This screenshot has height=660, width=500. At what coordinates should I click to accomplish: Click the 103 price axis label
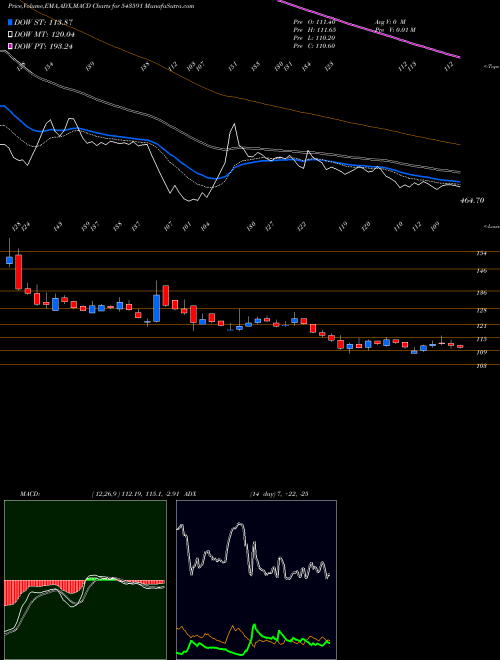(x=482, y=366)
